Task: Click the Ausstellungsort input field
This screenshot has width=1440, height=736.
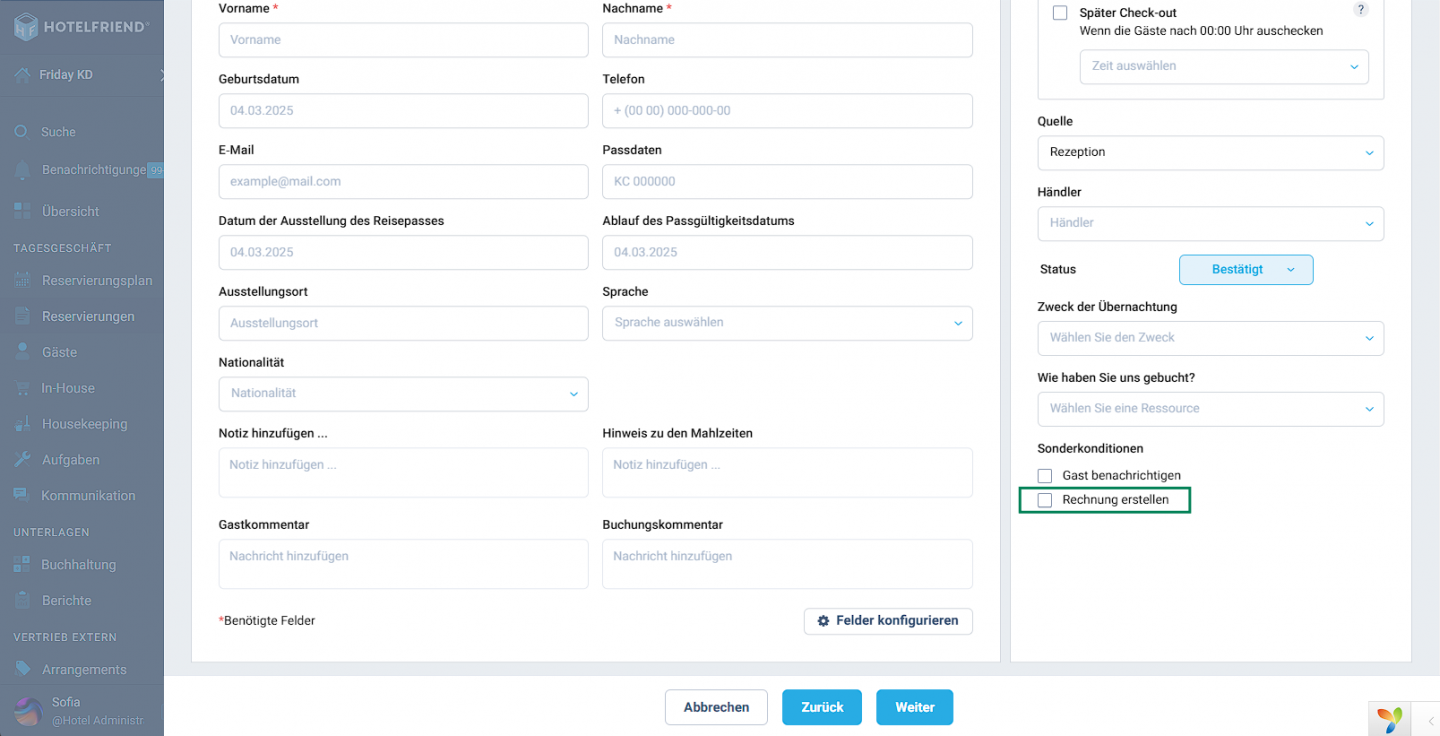Action: click(403, 324)
